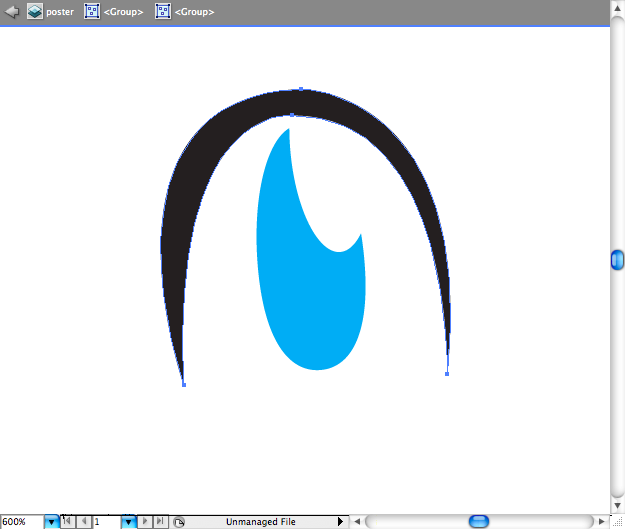Click the horizontal scrollbar right arrow
The width and height of the screenshot is (625, 529).
click(602, 521)
